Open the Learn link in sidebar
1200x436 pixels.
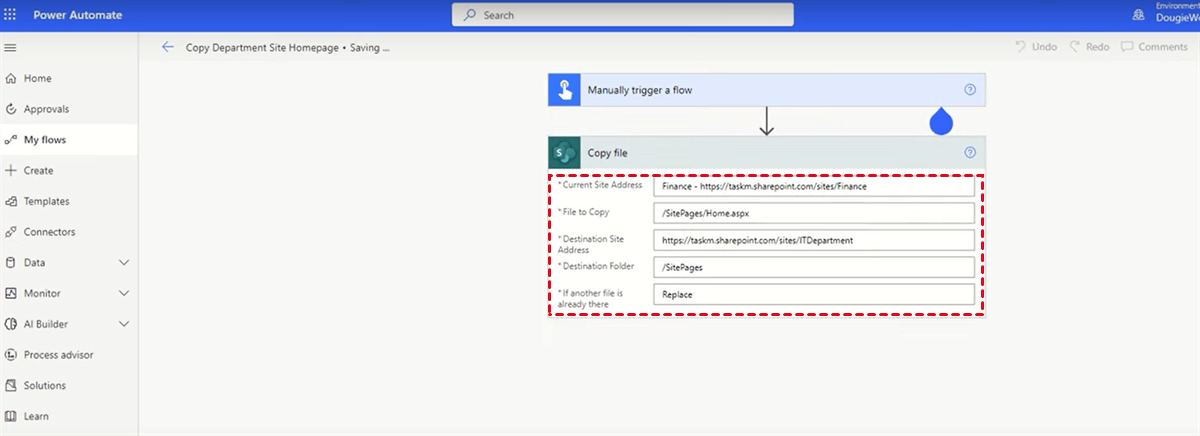(x=36, y=416)
